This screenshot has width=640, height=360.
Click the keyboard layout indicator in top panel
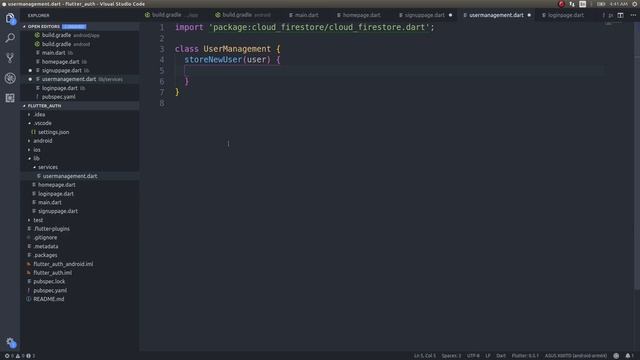pyautogui.click(x=582, y=4)
